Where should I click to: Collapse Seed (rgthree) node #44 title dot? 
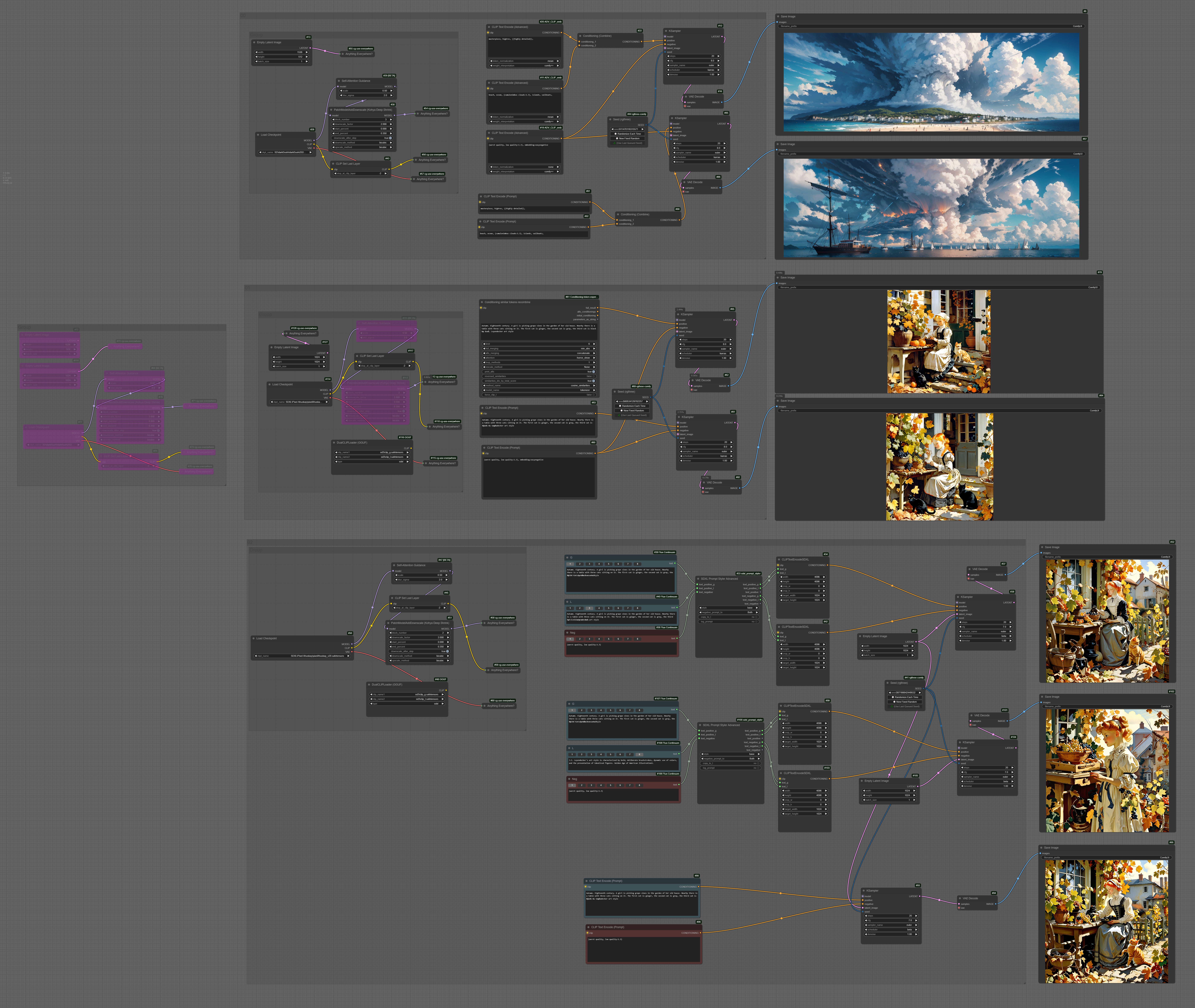point(610,119)
